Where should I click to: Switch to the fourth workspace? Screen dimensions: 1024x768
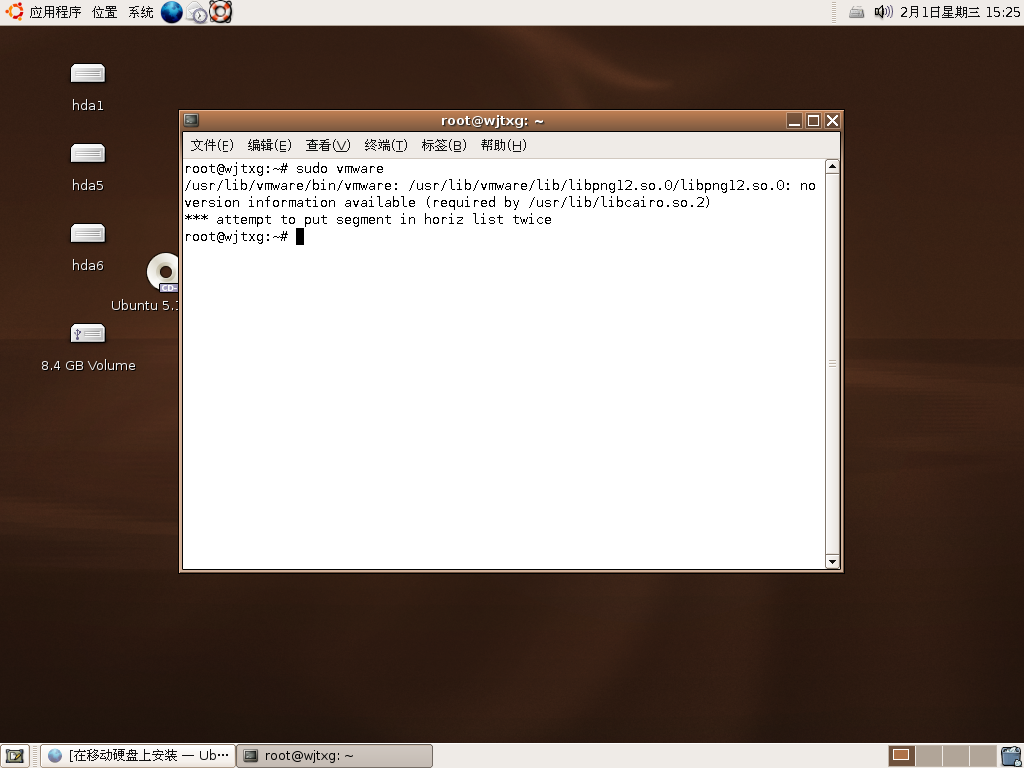tap(983, 756)
